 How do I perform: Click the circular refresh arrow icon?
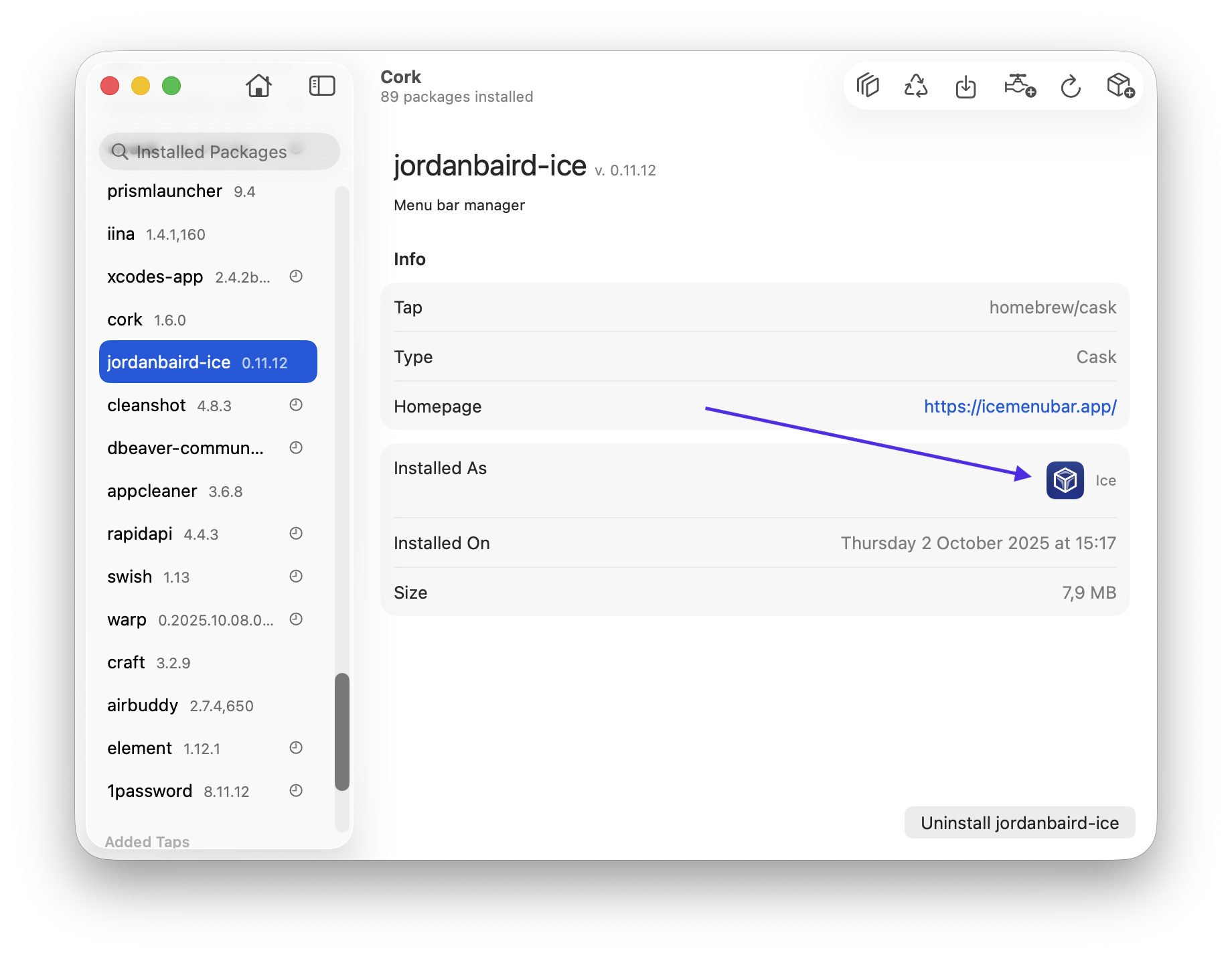click(1071, 86)
